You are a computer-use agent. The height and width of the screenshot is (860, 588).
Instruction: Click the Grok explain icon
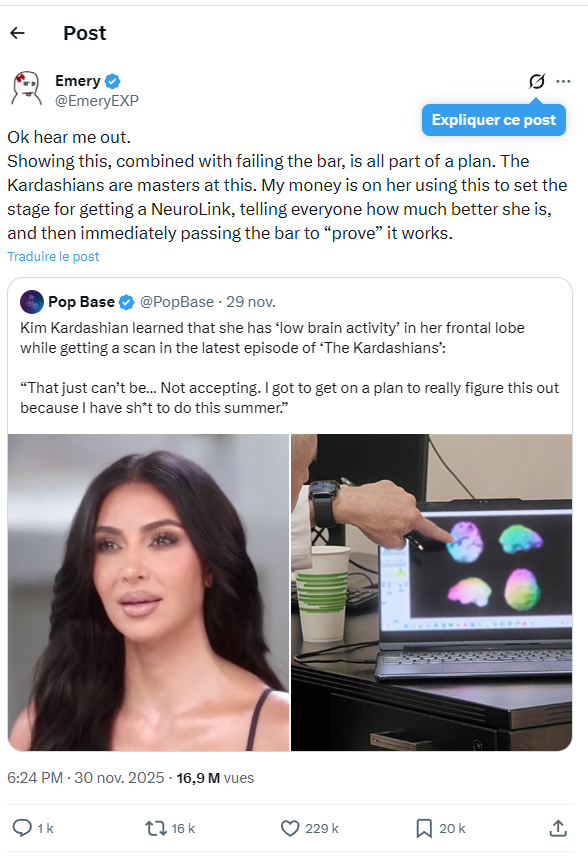[536, 81]
